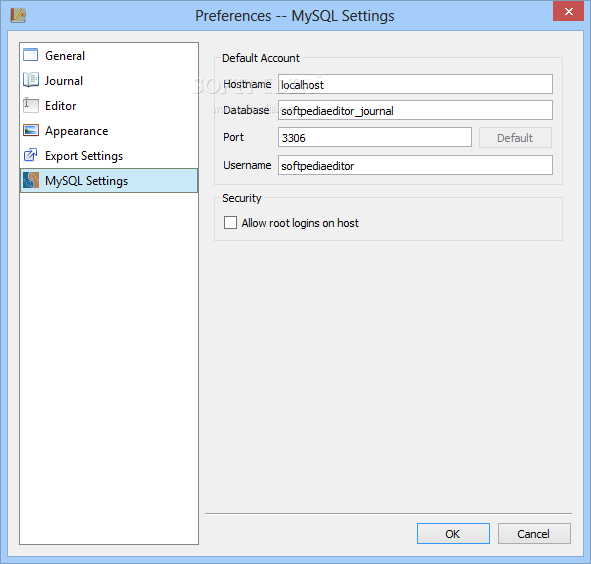This screenshot has height=564, width=591.
Task: Confirm preferences with OK
Action: (x=453, y=533)
